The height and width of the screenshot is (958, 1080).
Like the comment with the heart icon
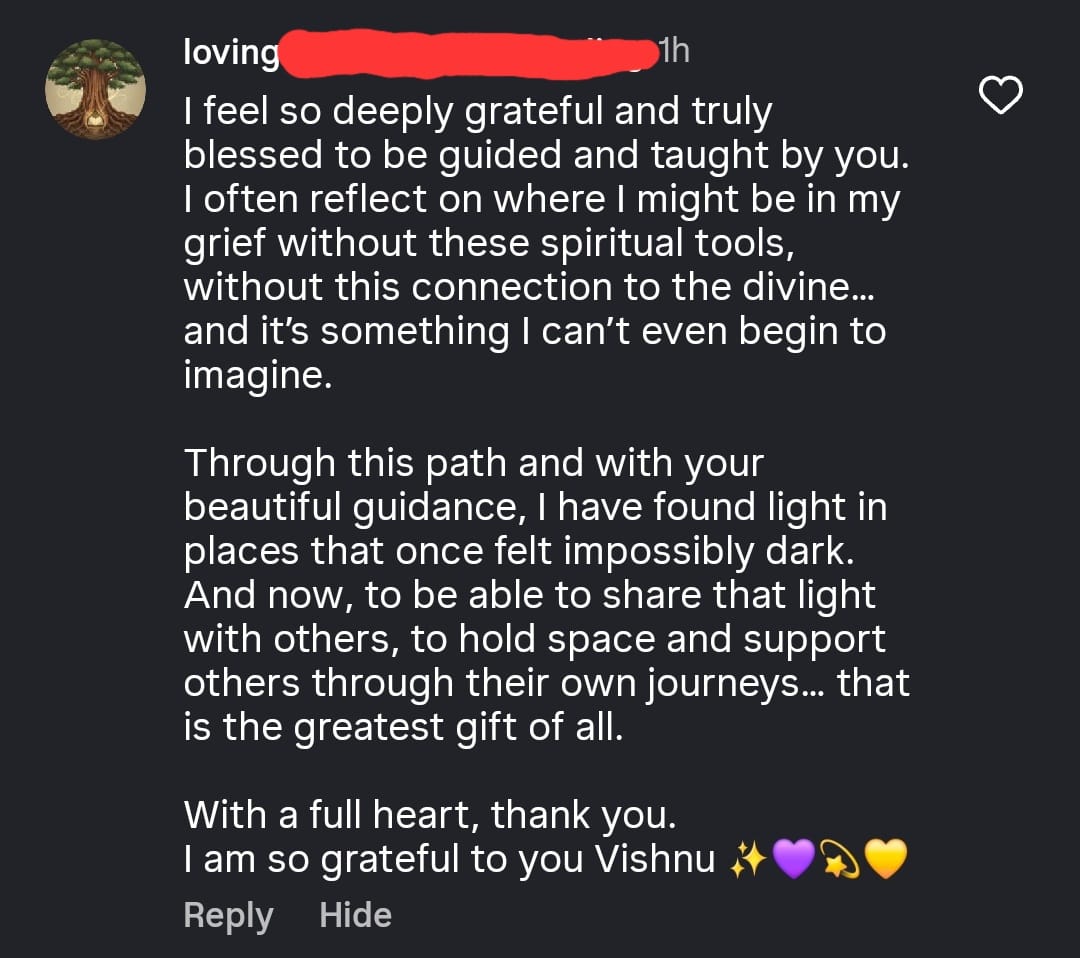coord(999,96)
